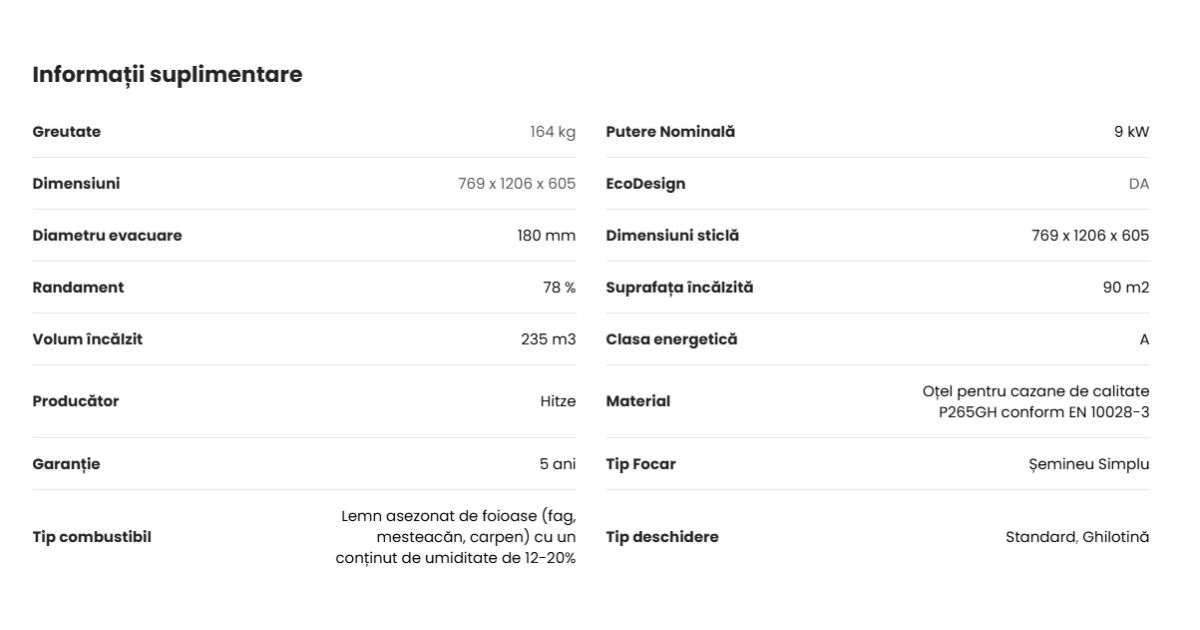
Task: Click the 'DA' EcoDesign value
Action: point(1139,184)
